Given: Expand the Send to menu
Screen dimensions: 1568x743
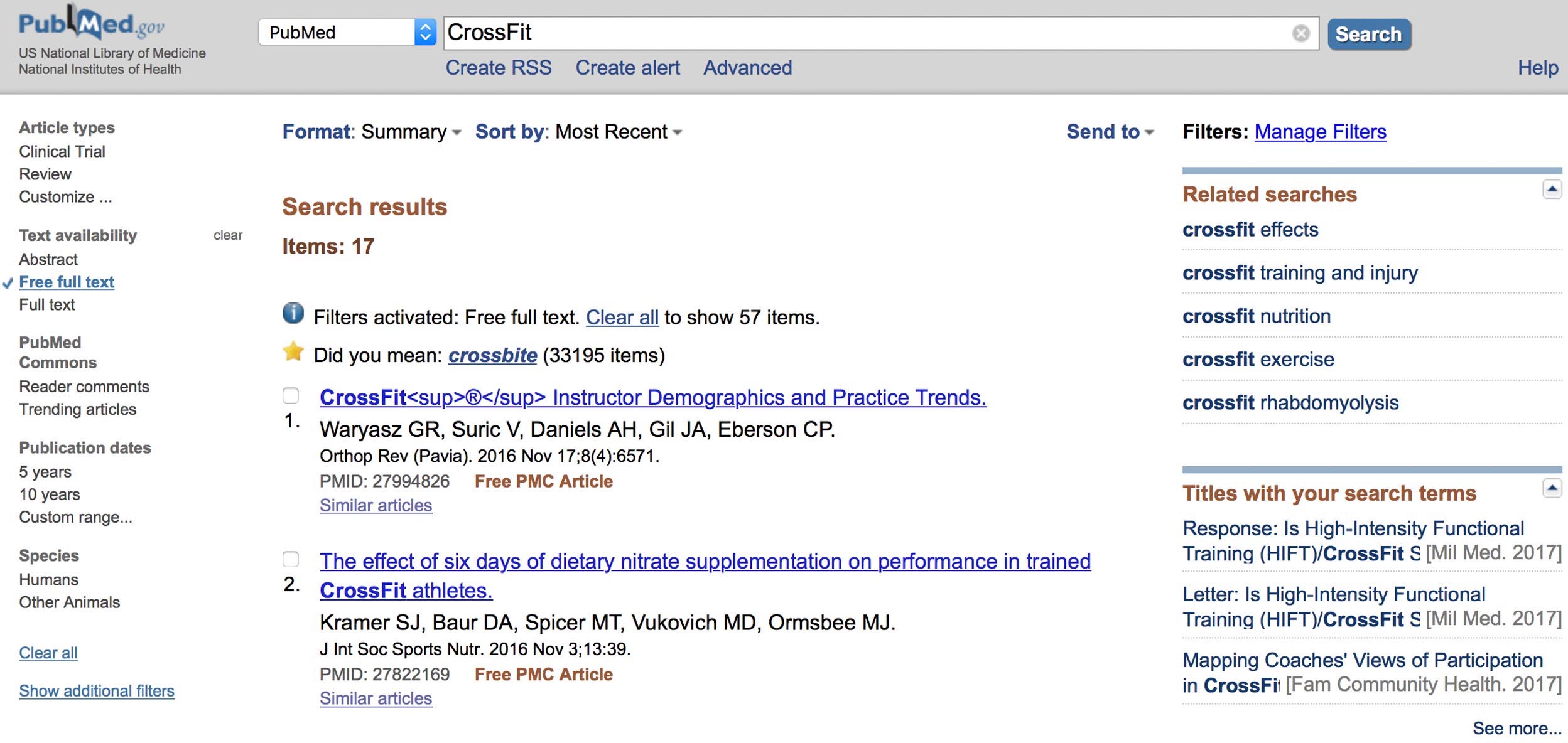Looking at the screenshot, I should click(1110, 132).
